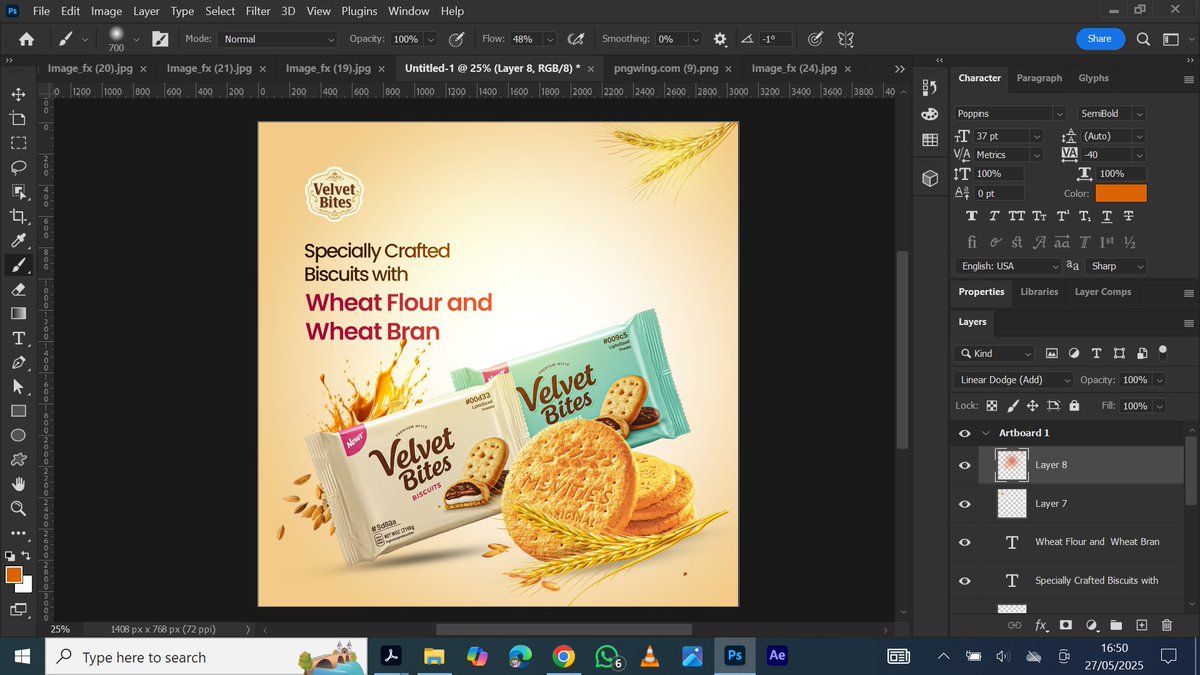Open the search magnifier in options bar
1200x675 pixels.
click(x=1143, y=39)
